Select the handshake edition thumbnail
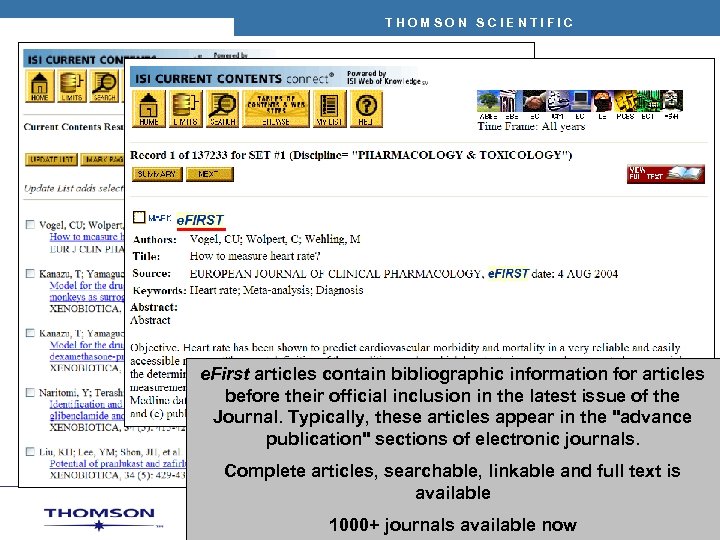 coord(534,101)
